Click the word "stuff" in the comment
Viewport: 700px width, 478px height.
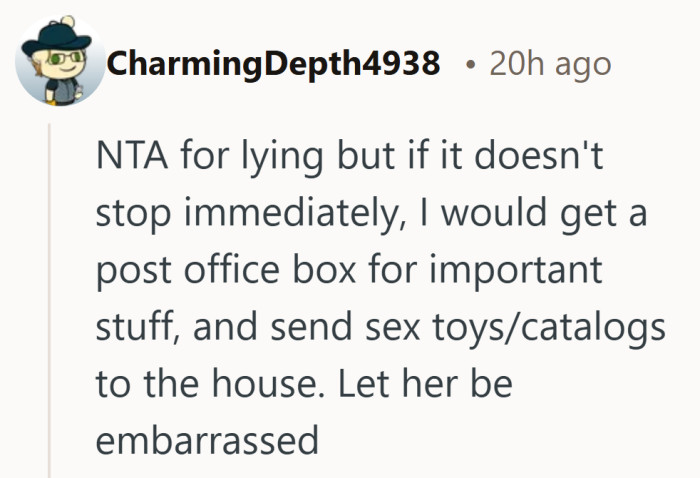134,327
